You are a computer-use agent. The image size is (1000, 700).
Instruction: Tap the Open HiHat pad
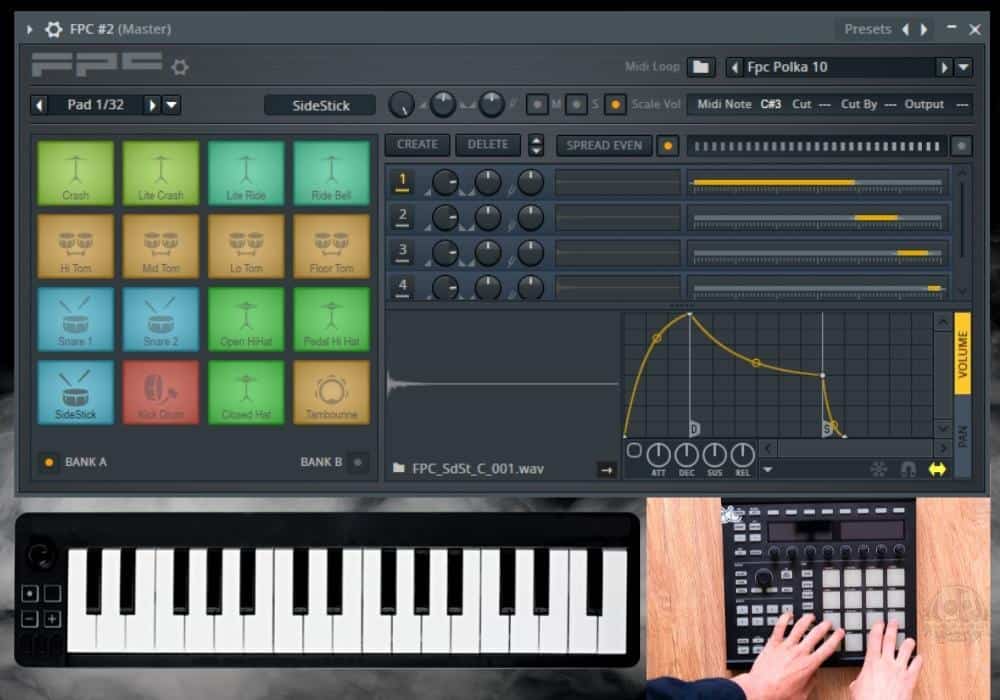[246, 319]
